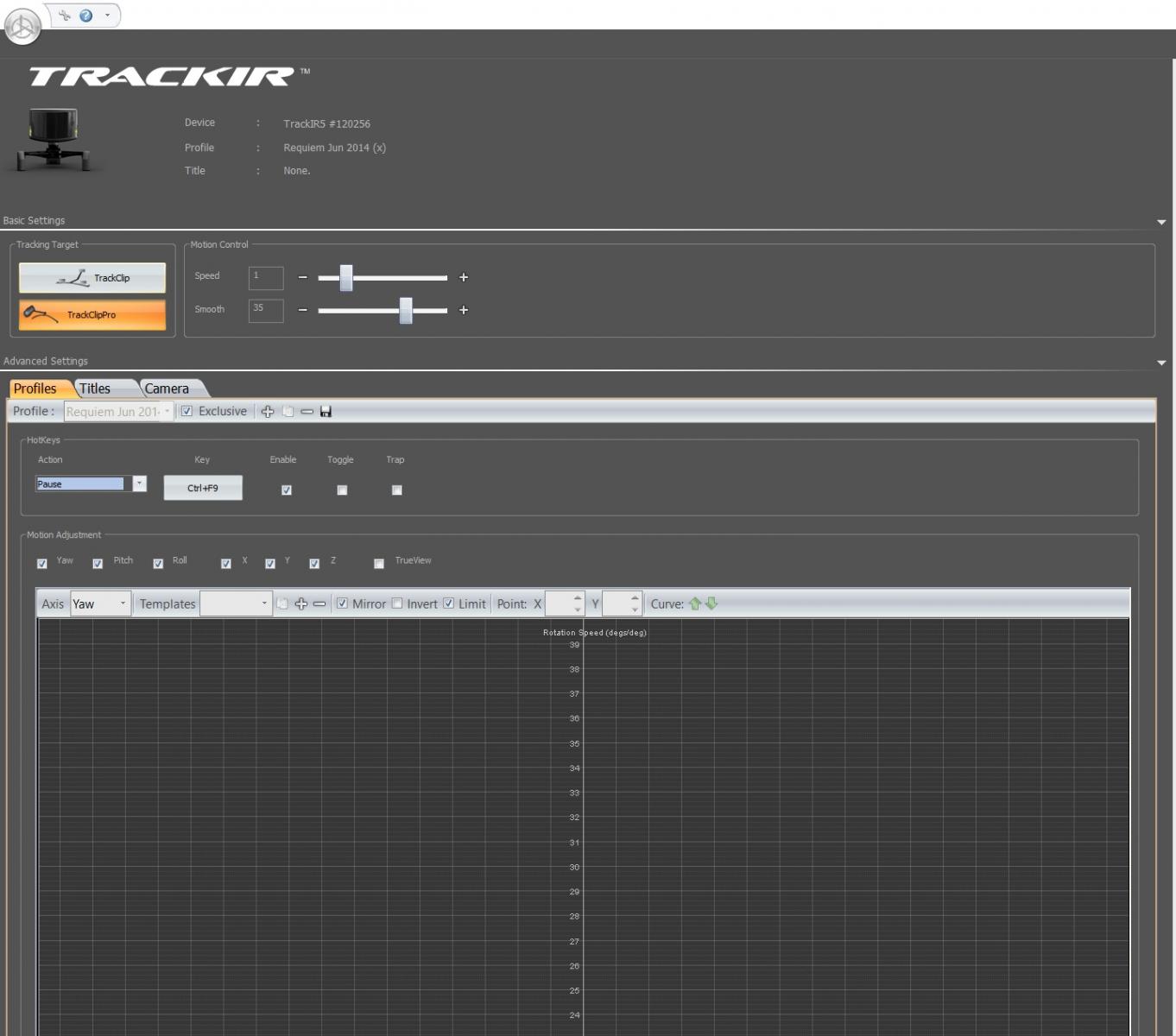
Task: Decrement the Point X stepper down arrow
Action: (578, 610)
